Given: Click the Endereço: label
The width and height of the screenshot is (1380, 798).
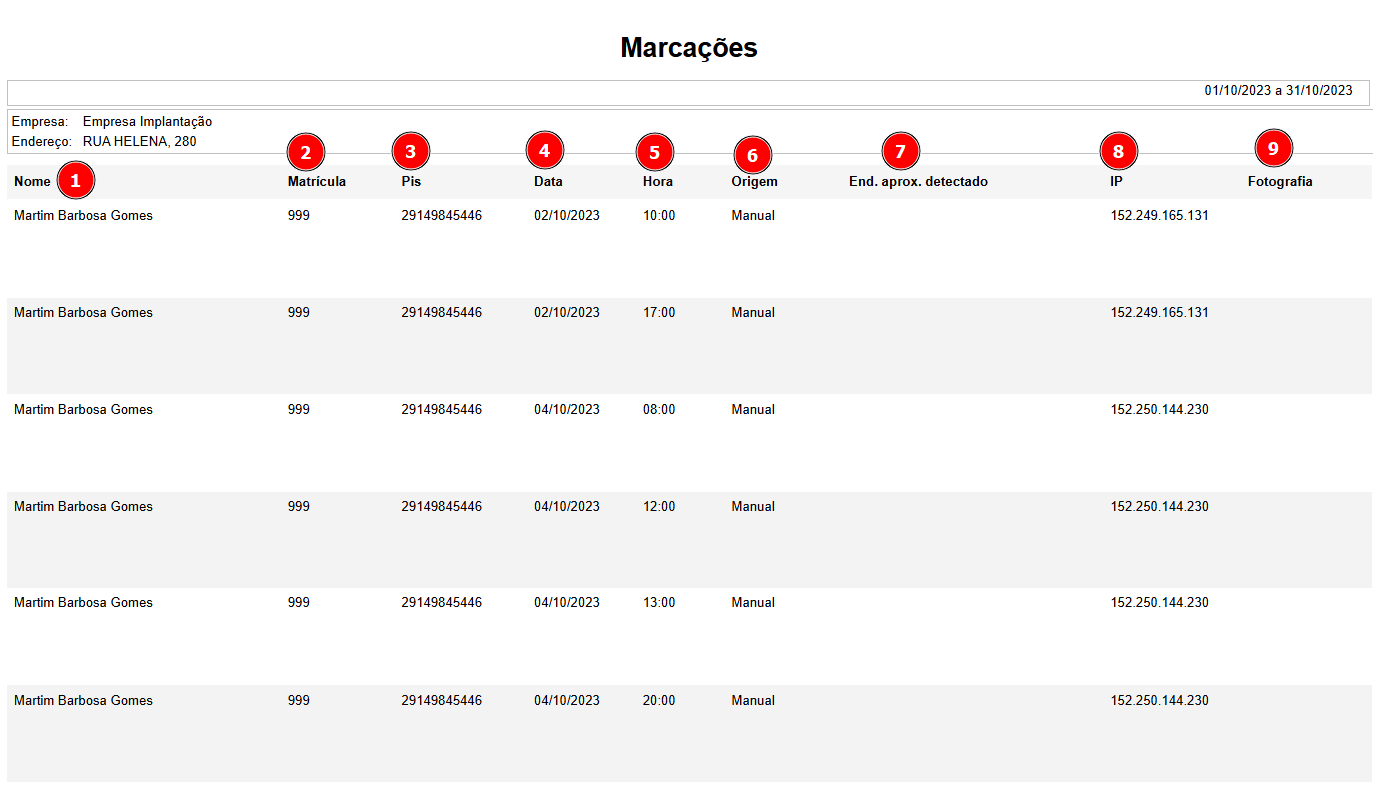Looking at the screenshot, I should coord(41,142).
